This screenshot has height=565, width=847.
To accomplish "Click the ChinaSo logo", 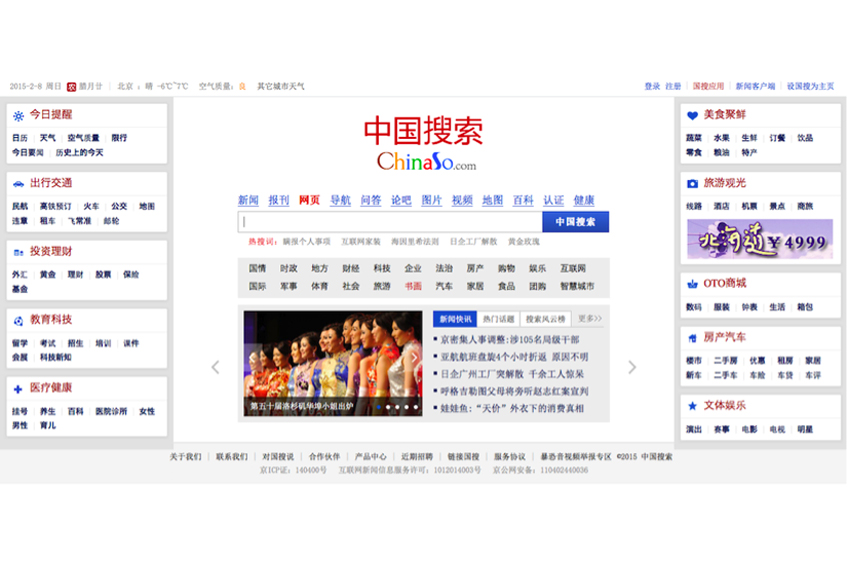I will pyautogui.click(x=424, y=144).
